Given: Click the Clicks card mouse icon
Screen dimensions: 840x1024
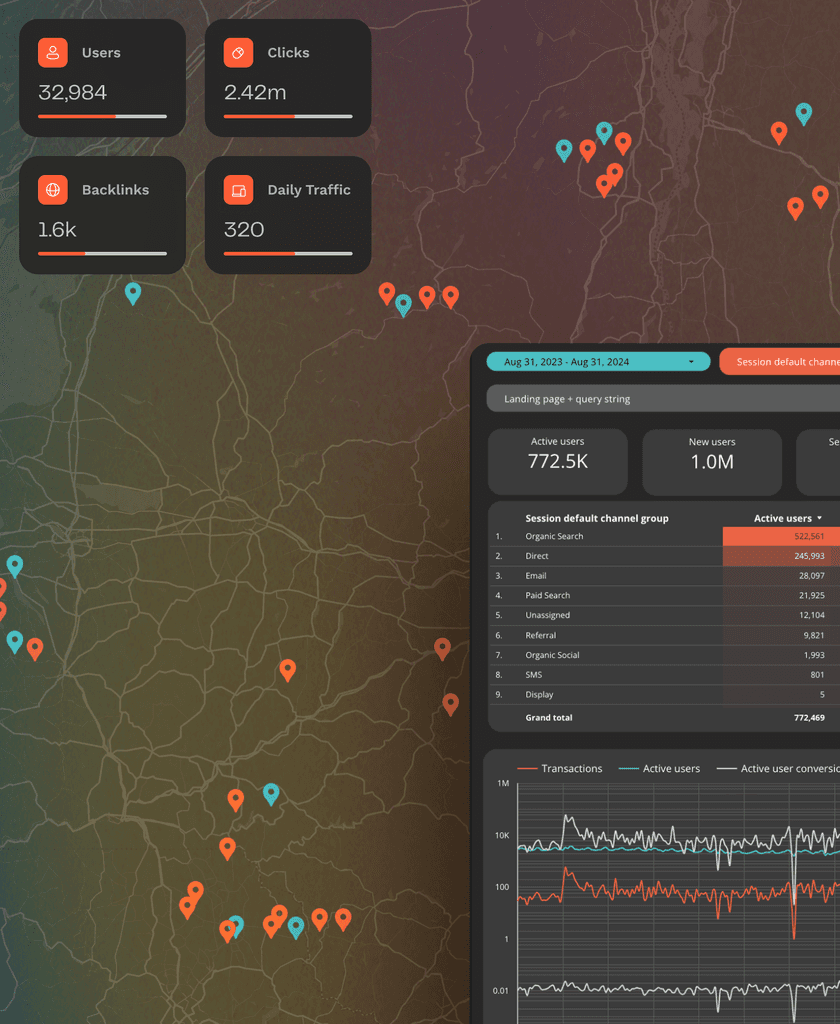Looking at the screenshot, I should click(238, 53).
